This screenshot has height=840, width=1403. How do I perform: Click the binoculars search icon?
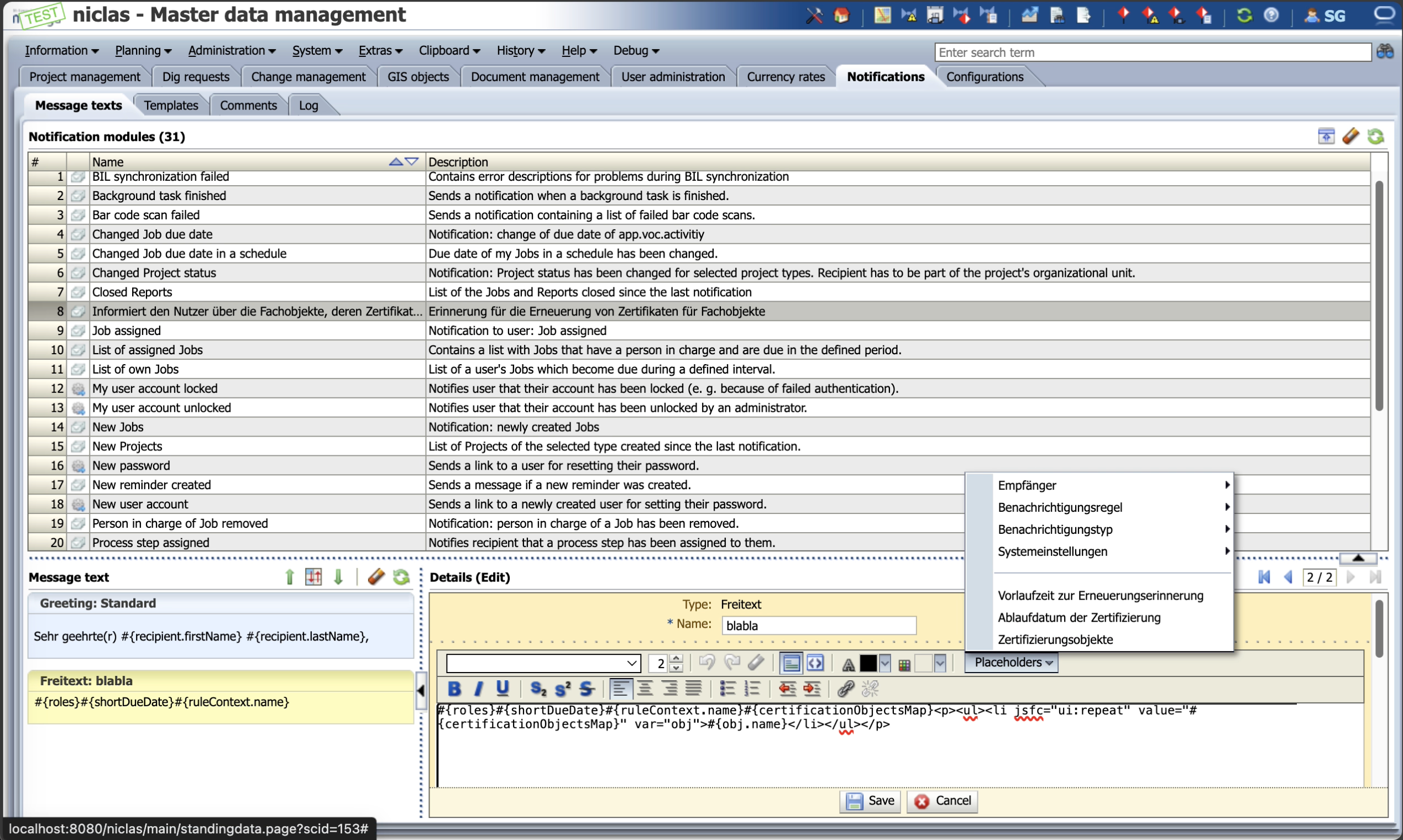pos(1385,51)
